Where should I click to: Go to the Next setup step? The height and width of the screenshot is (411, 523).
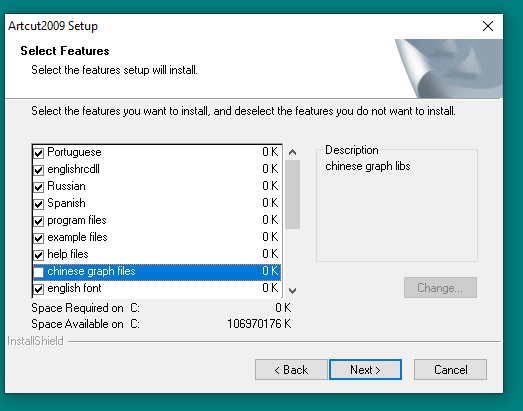tap(365, 370)
